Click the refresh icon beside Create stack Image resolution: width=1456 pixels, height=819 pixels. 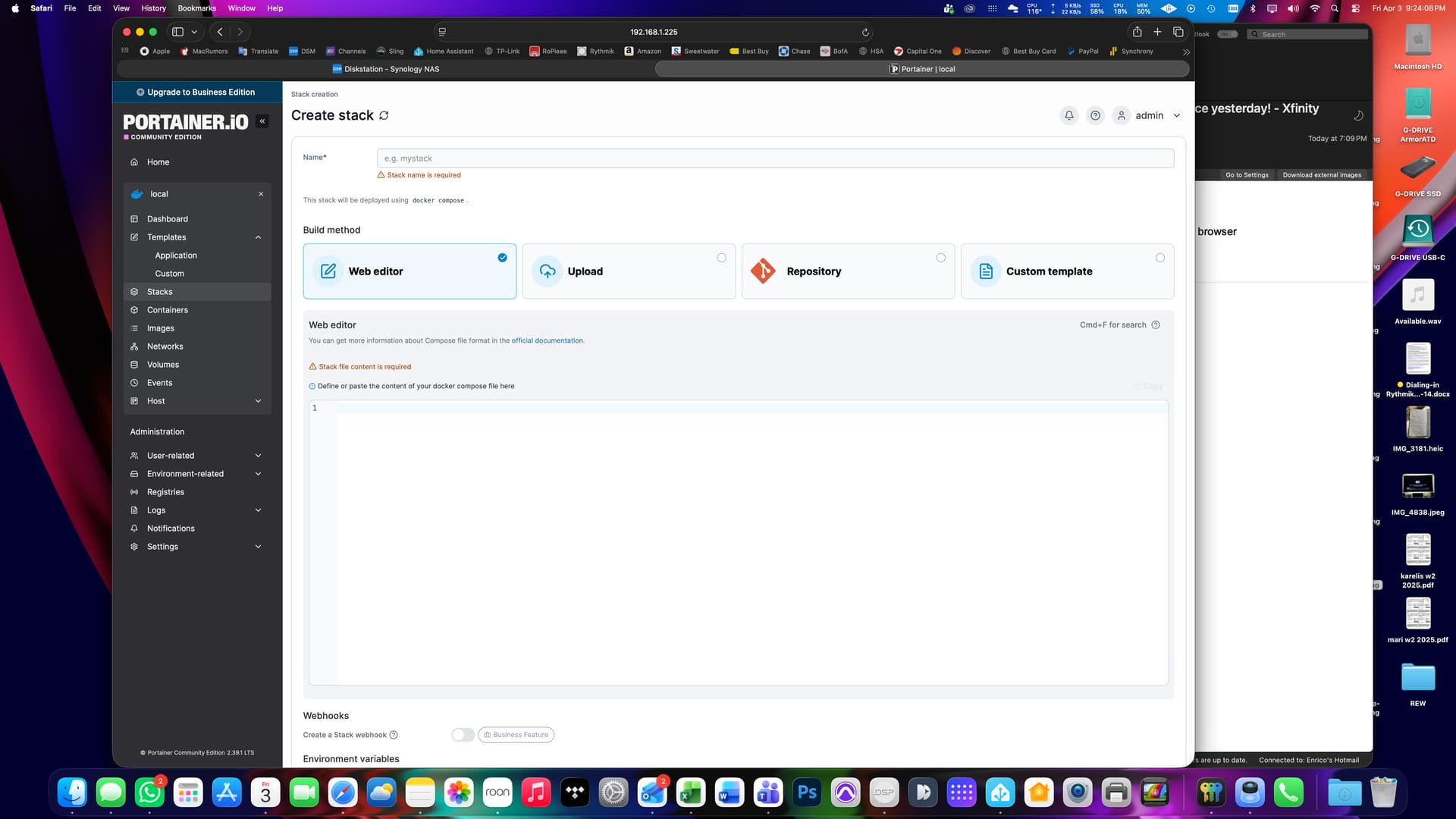click(384, 115)
